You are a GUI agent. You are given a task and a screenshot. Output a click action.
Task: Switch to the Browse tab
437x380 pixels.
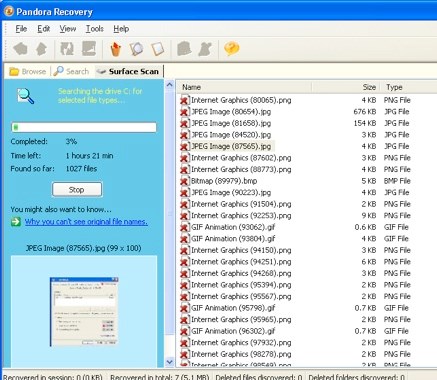[28, 72]
